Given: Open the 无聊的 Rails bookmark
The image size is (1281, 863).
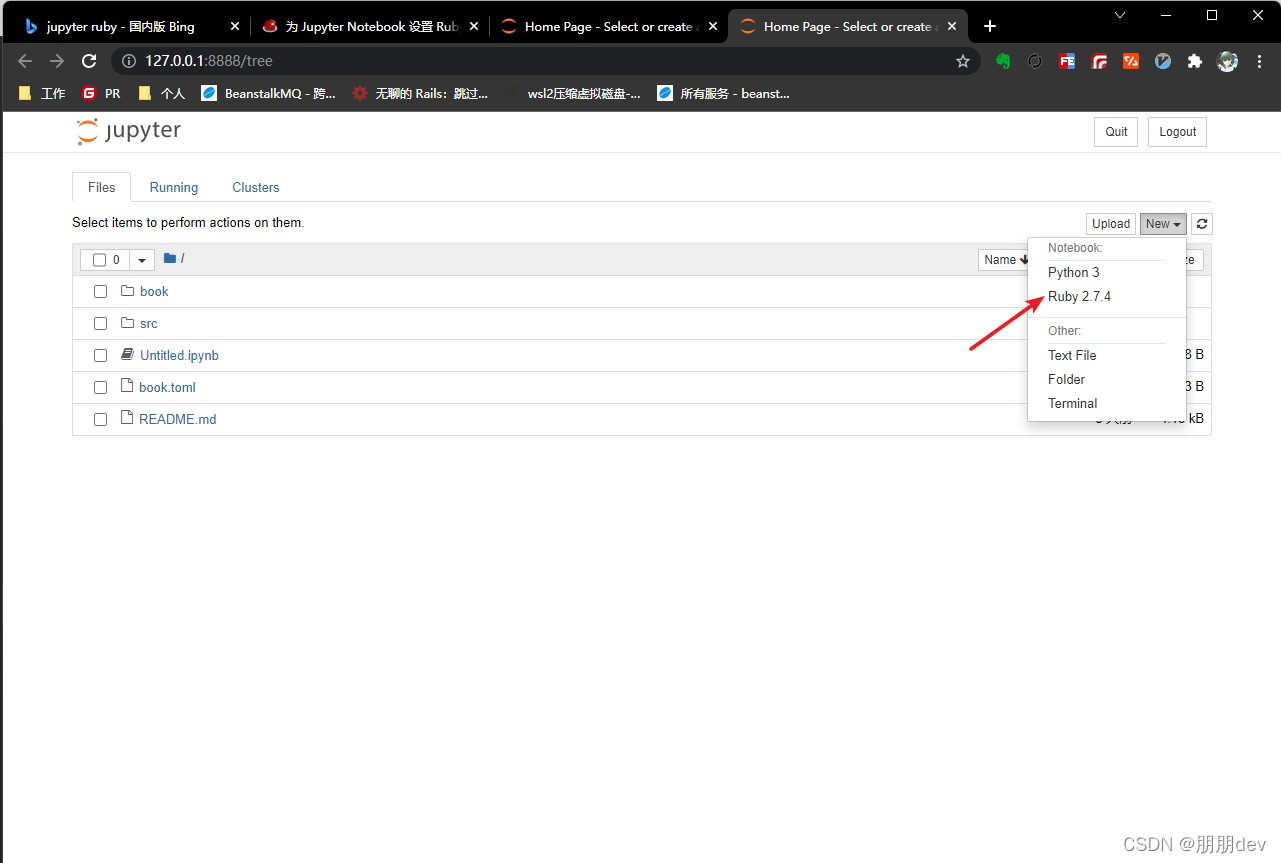Looking at the screenshot, I should pyautogui.click(x=420, y=93).
